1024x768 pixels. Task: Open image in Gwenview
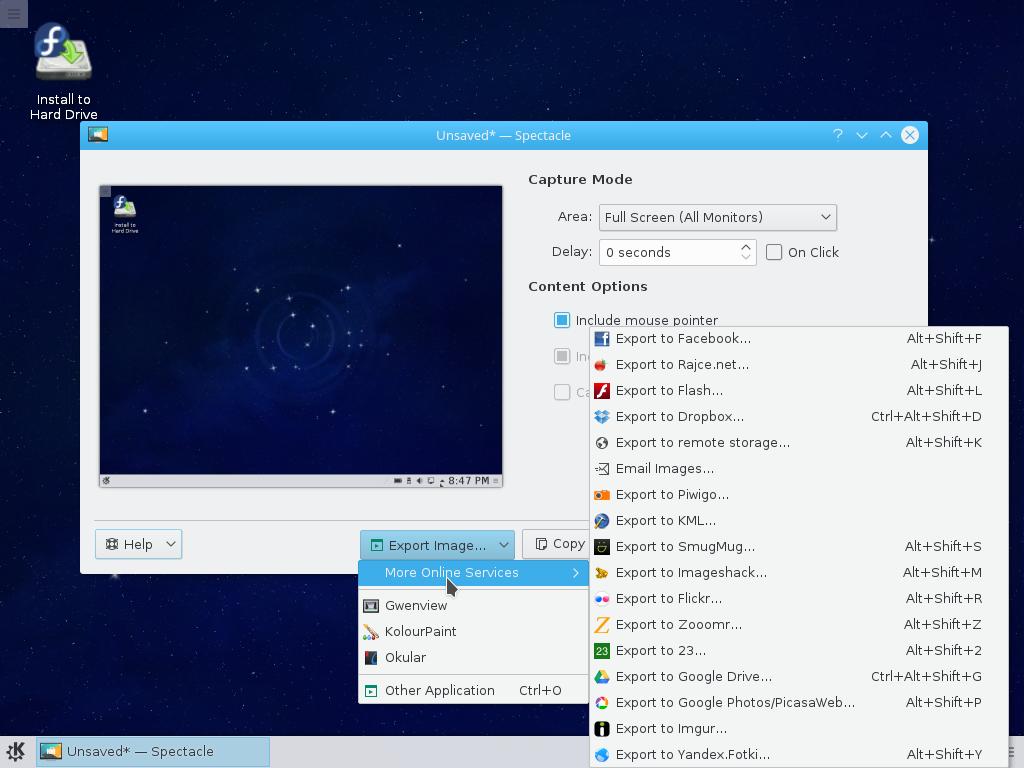click(x=473, y=606)
